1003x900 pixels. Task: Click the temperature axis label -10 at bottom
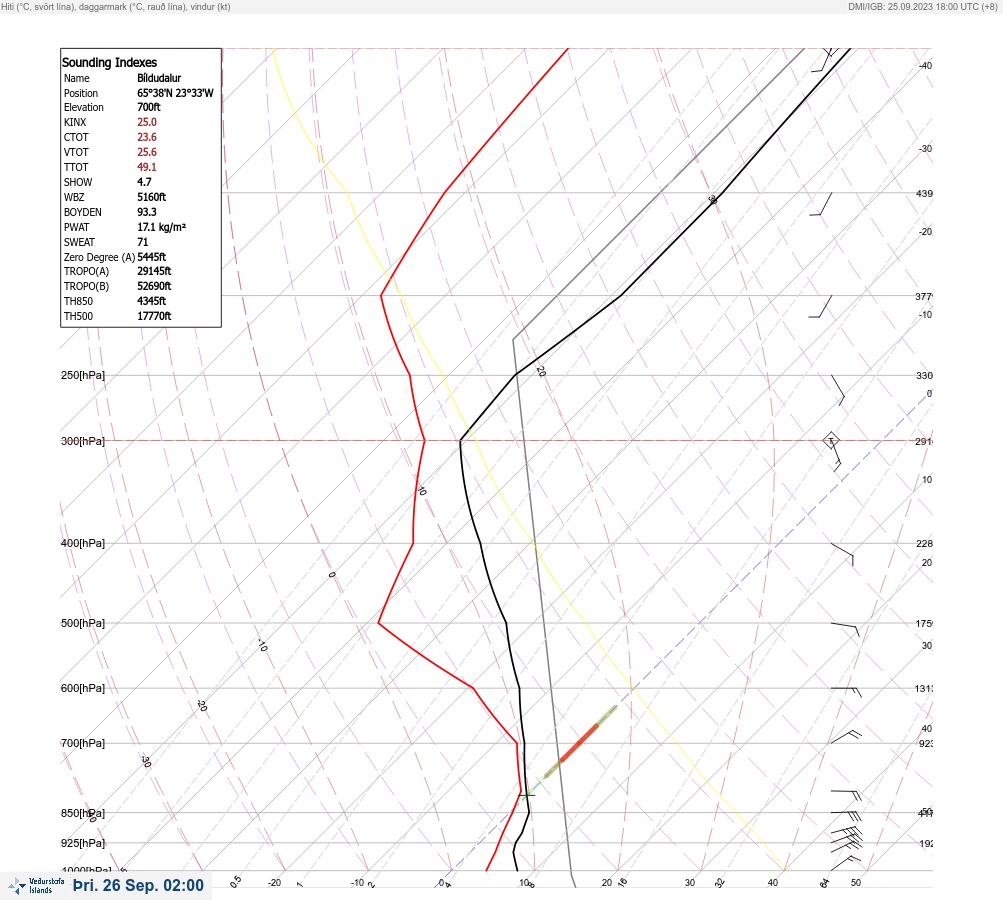358,883
